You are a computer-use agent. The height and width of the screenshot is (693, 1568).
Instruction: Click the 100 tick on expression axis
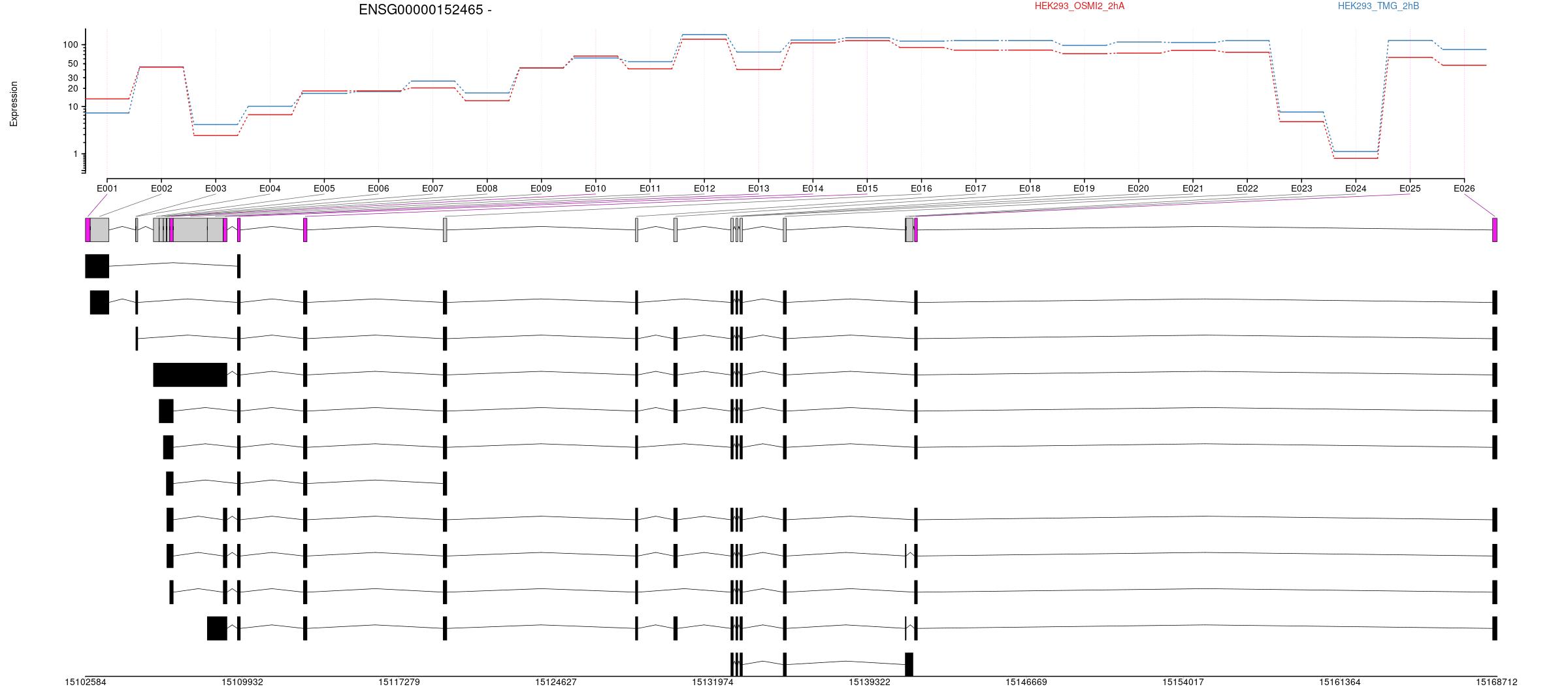coord(71,45)
